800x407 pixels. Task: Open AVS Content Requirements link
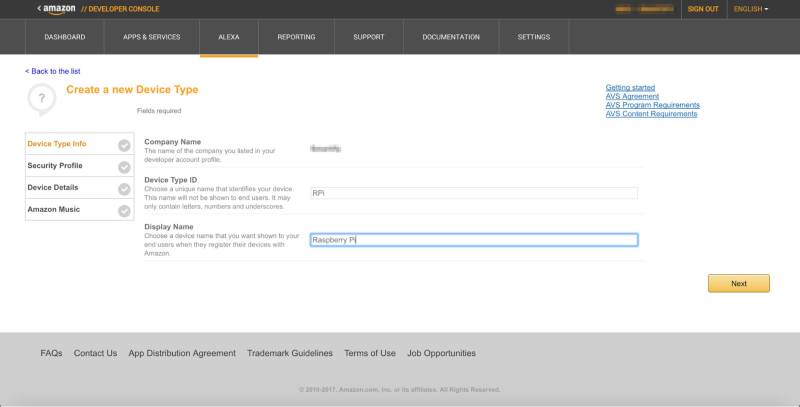point(651,114)
